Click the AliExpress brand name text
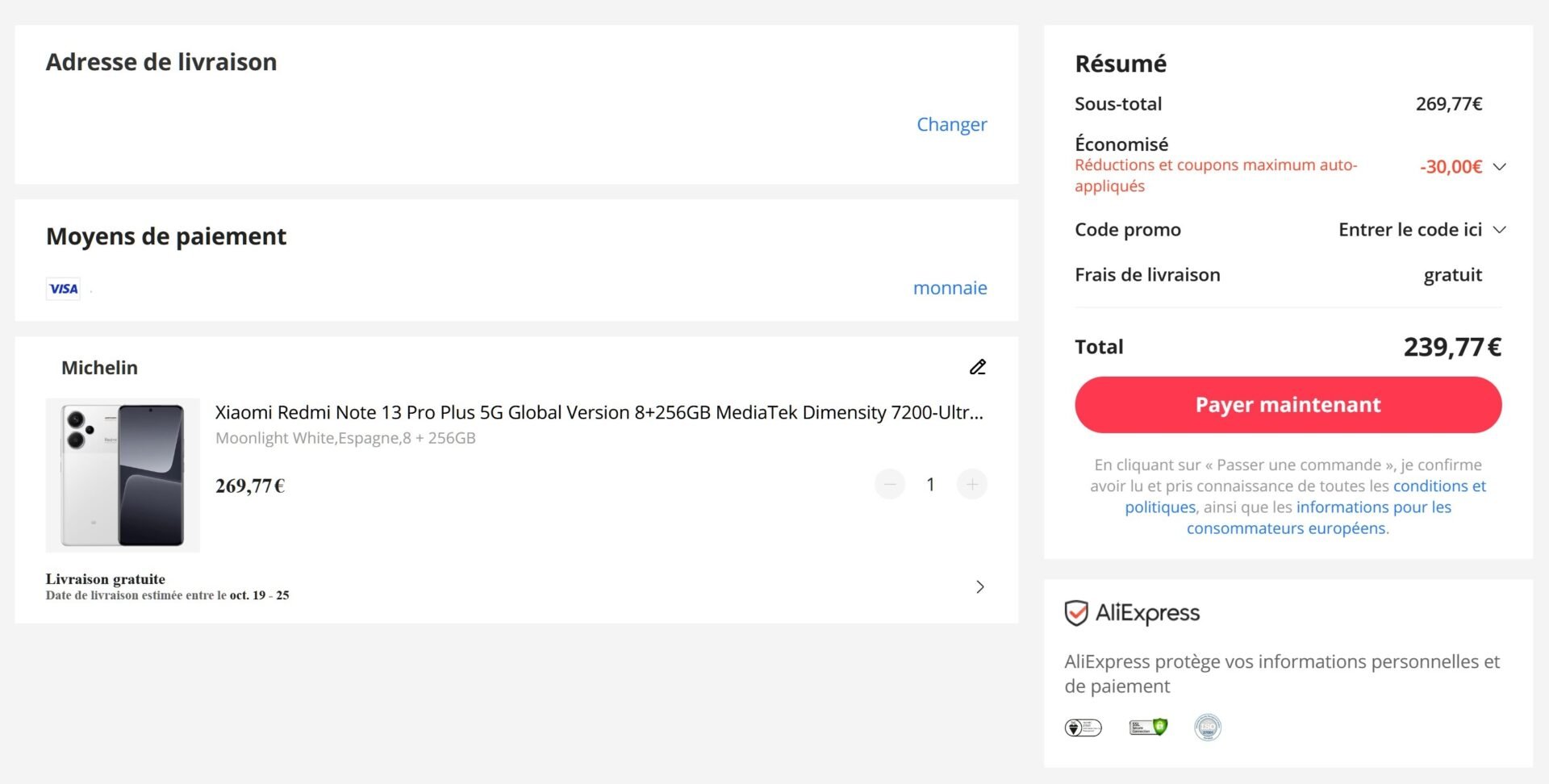This screenshot has height=784, width=1549. [x=1147, y=613]
